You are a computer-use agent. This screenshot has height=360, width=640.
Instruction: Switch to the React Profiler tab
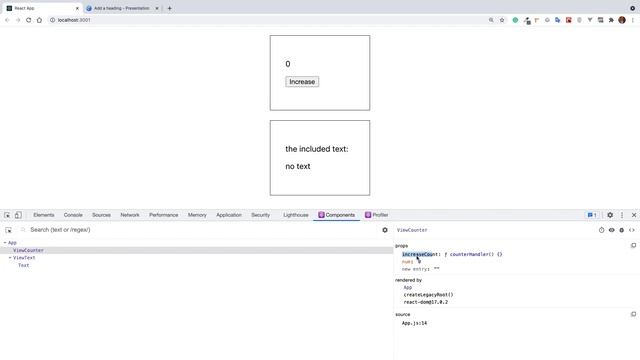pyautogui.click(x=376, y=215)
